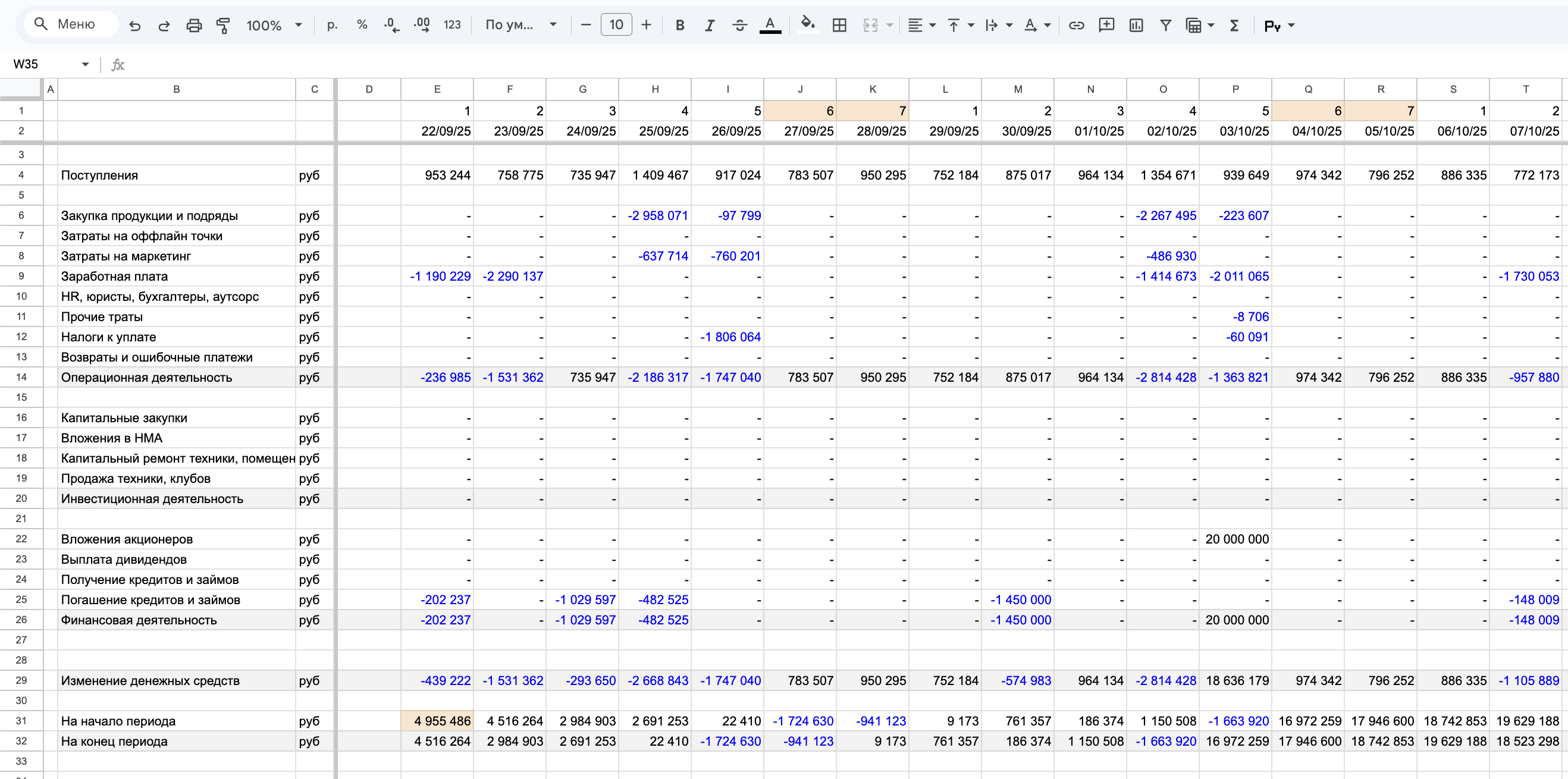Image resolution: width=1568 pixels, height=779 pixels.
Task: Open text wrapping dropdown
Action: pos(999,26)
